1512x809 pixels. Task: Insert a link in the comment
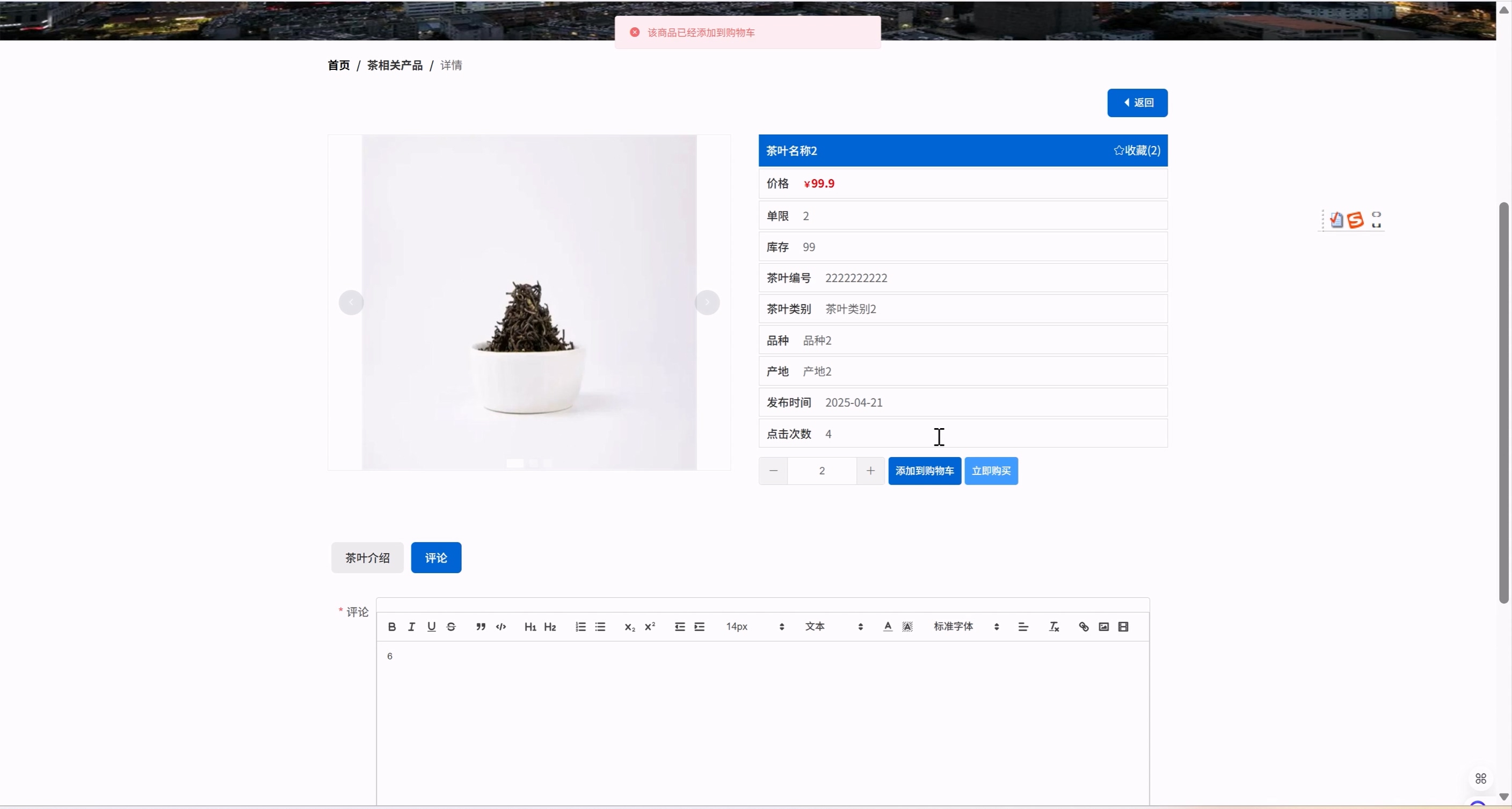(x=1084, y=626)
